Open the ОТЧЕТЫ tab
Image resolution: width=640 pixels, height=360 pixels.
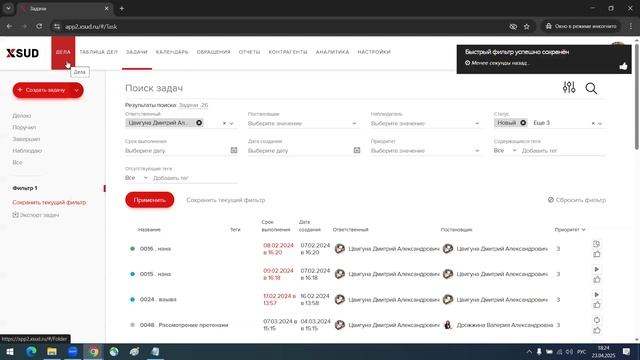click(249, 52)
